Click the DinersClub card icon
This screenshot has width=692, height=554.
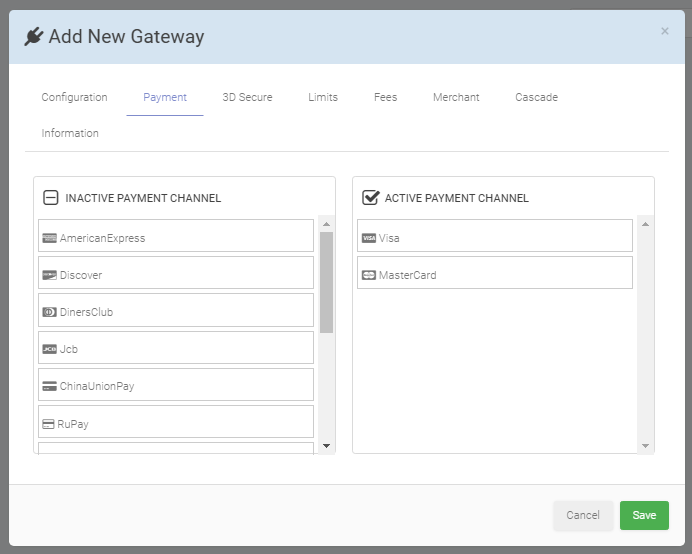[49, 312]
